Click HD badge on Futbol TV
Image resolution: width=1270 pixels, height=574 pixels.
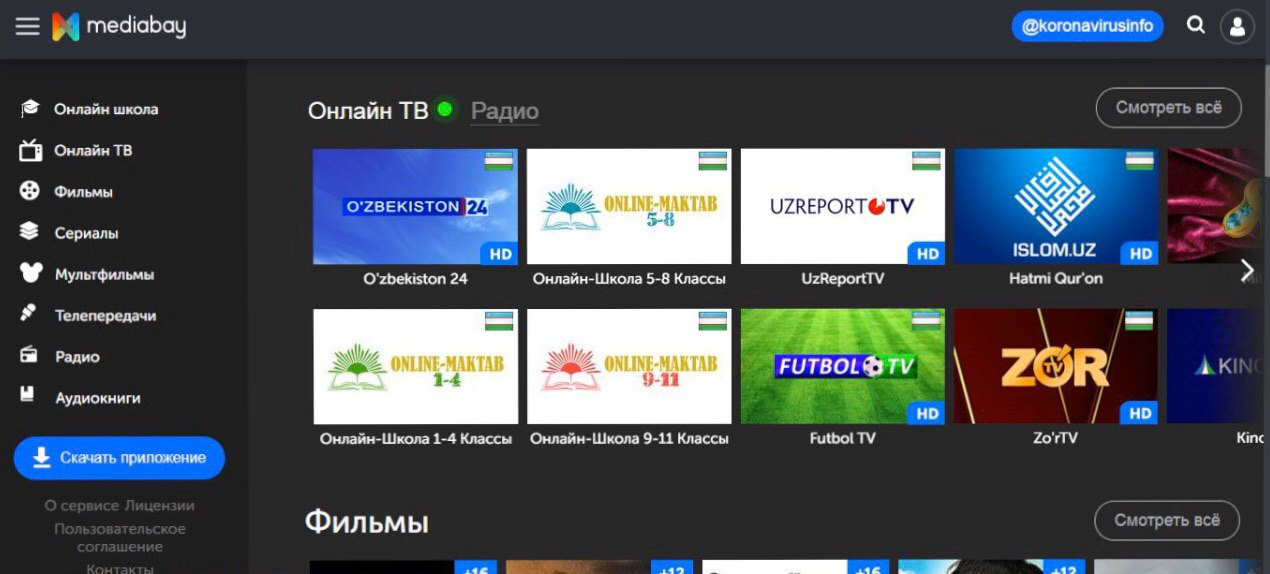tap(927, 413)
